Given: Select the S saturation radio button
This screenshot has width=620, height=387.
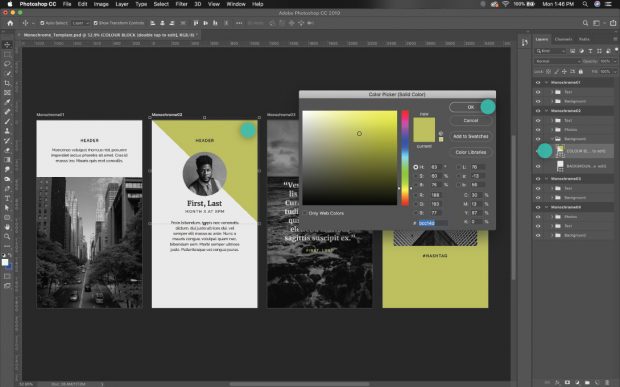Looking at the screenshot, I should click(x=416, y=176).
